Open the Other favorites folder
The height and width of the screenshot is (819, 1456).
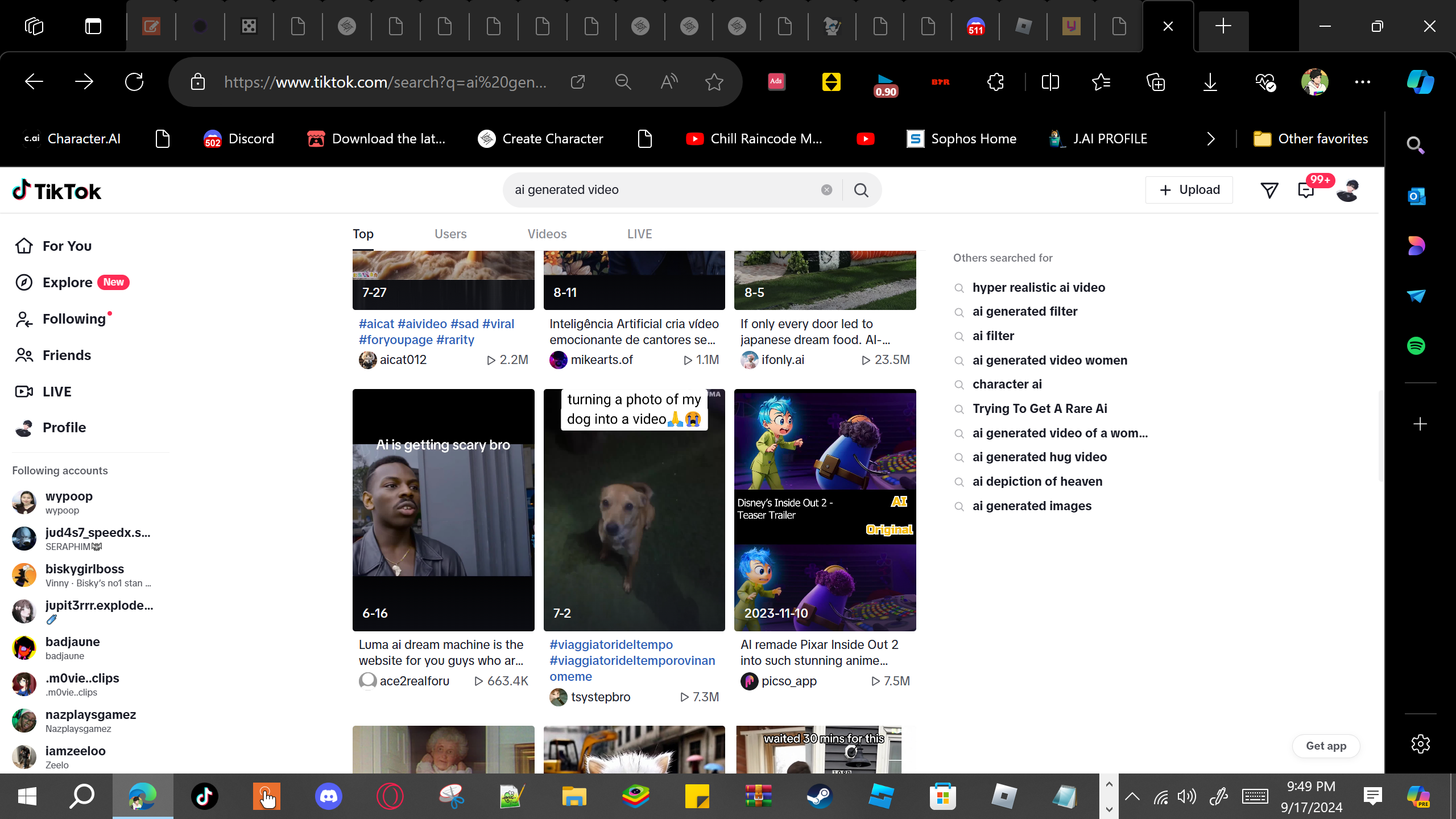[1310, 139]
